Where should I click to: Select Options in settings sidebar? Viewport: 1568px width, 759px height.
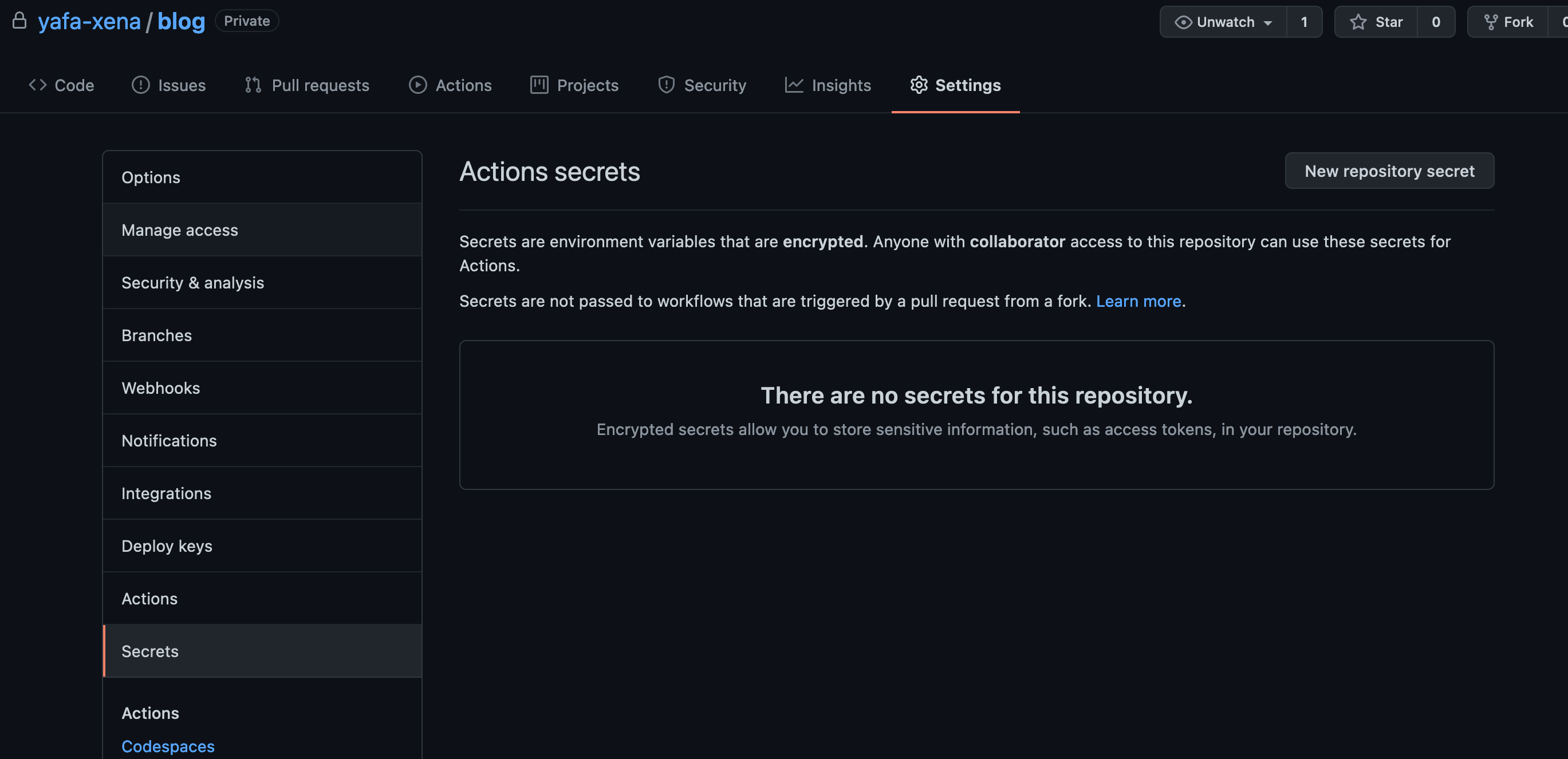pos(262,177)
